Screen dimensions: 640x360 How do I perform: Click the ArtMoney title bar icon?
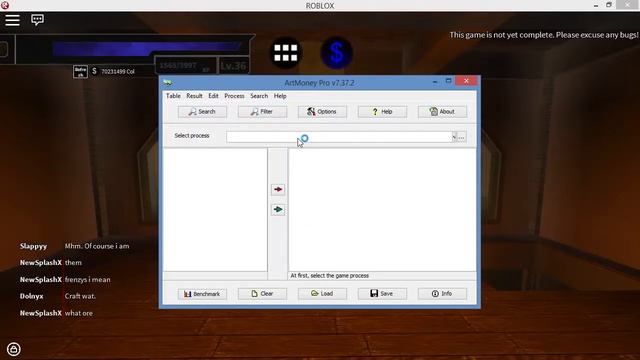tap(167, 83)
